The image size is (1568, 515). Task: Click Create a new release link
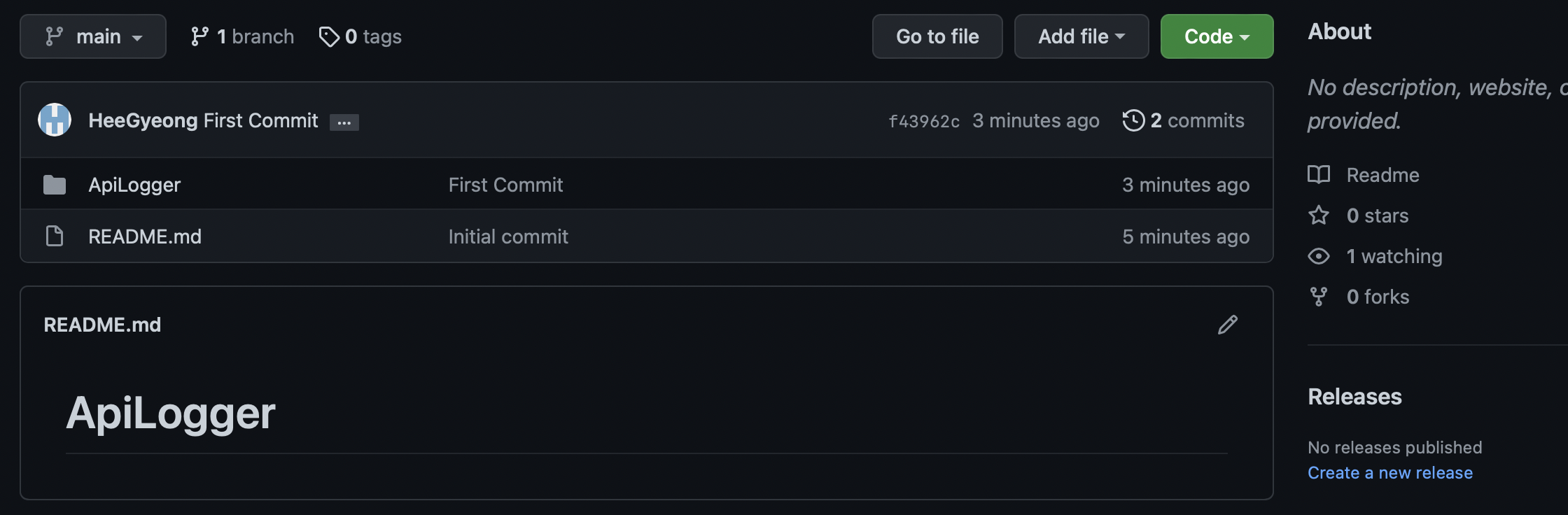tap(1390, 473)
